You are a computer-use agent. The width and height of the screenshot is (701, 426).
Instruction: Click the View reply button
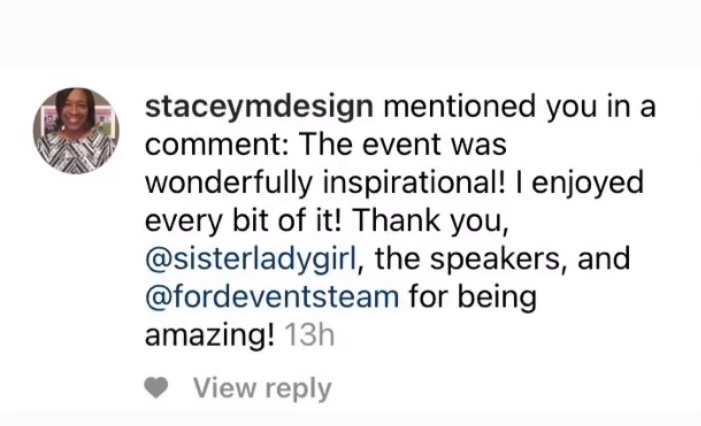[x=262, y=388]
